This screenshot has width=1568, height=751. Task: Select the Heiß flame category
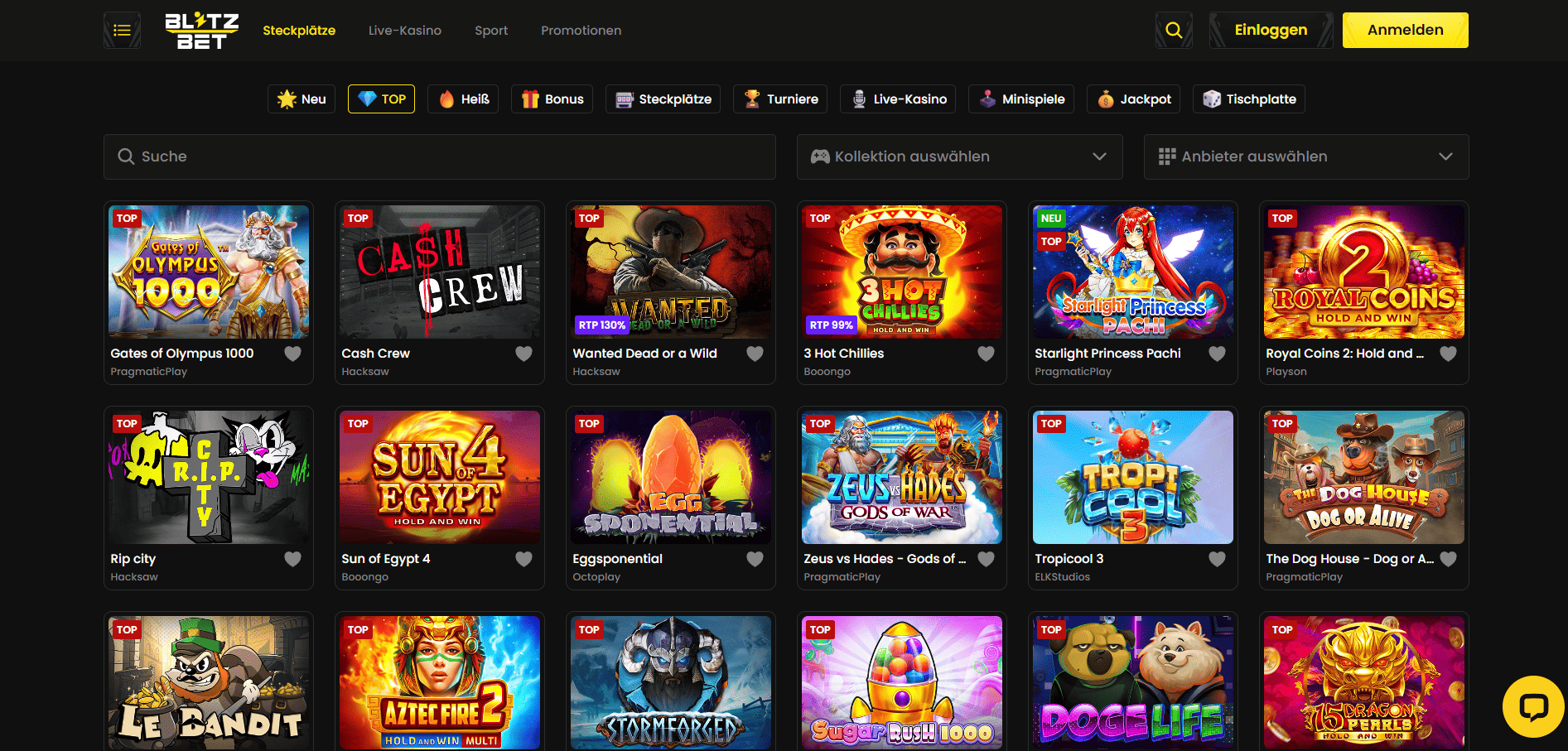[x=463, y=99]
